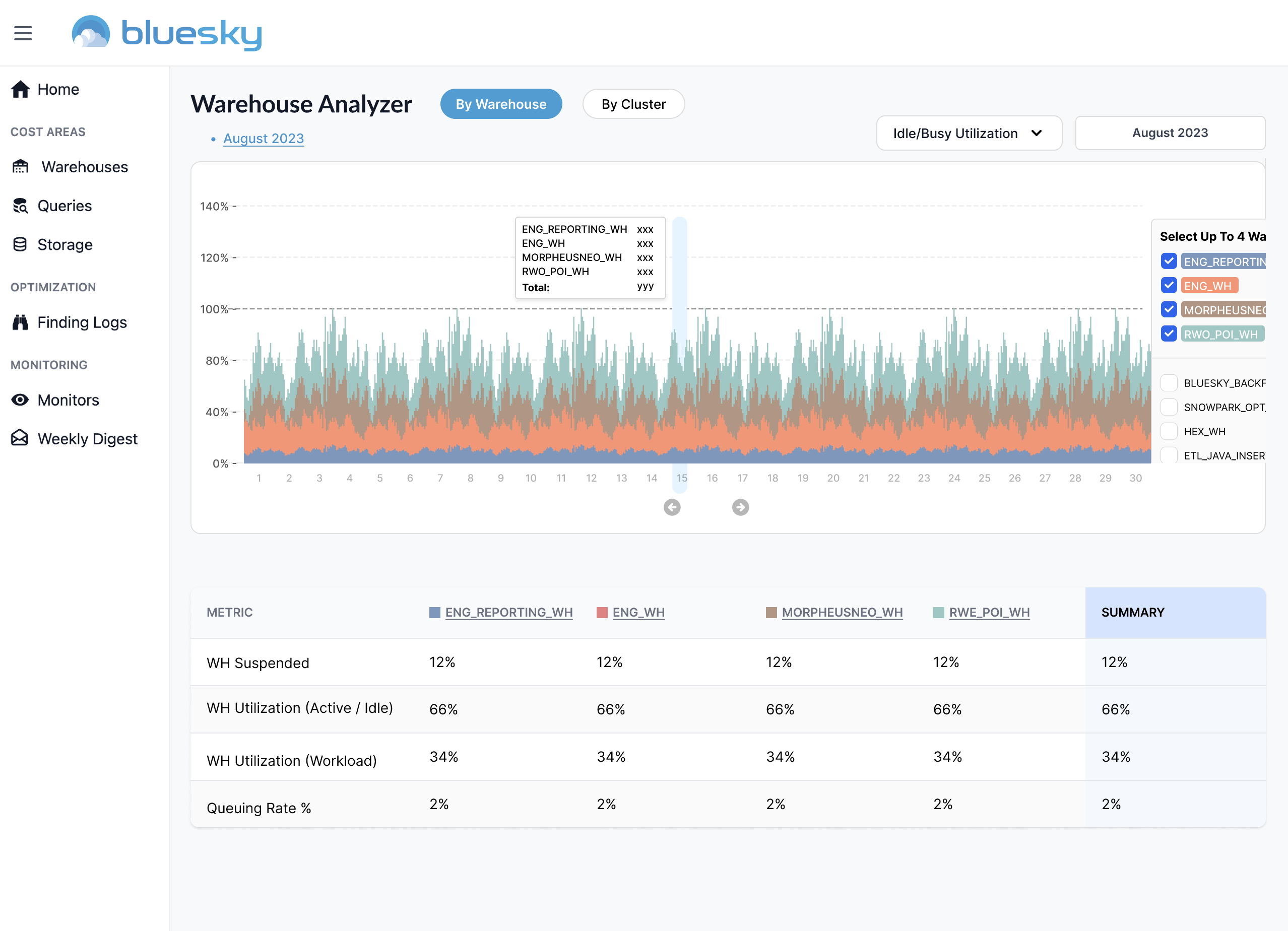
Task: Go to previous chart period arrow
Action: tap(672, 507)
